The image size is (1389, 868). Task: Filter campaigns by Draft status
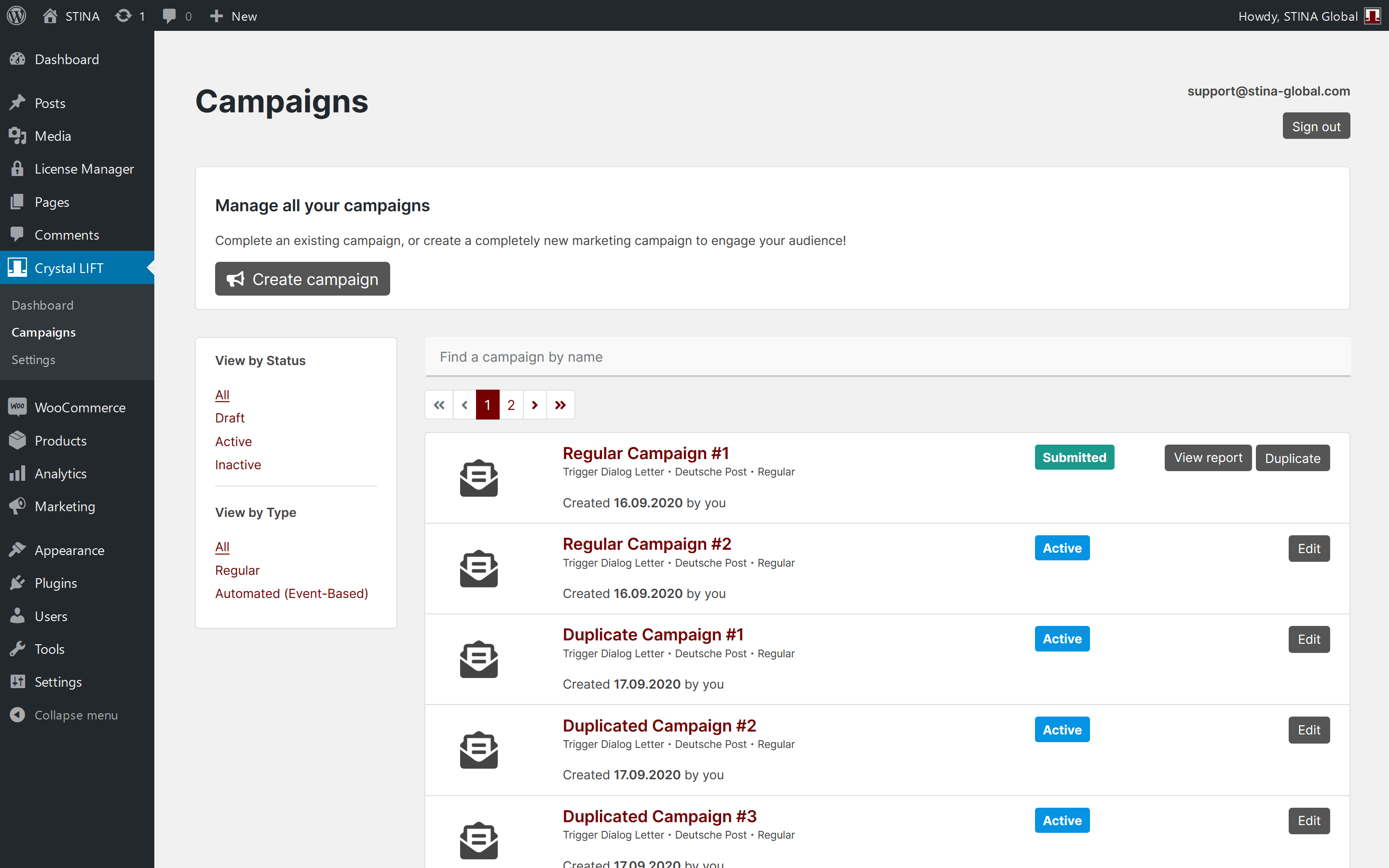(x=230, y=418)
